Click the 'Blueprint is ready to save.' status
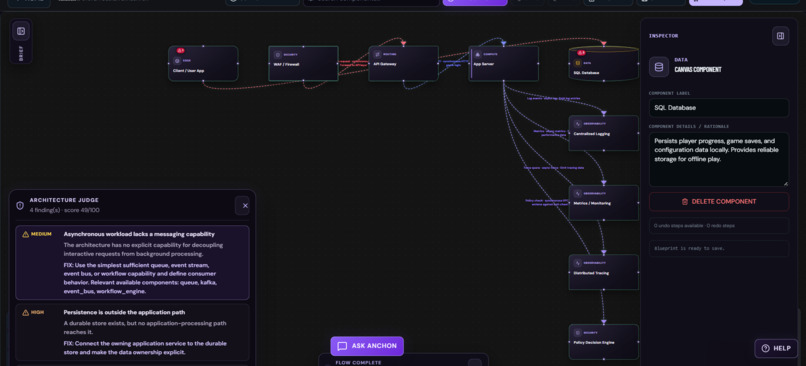Screen dimensions: 806x366 [x=689, y=248]
